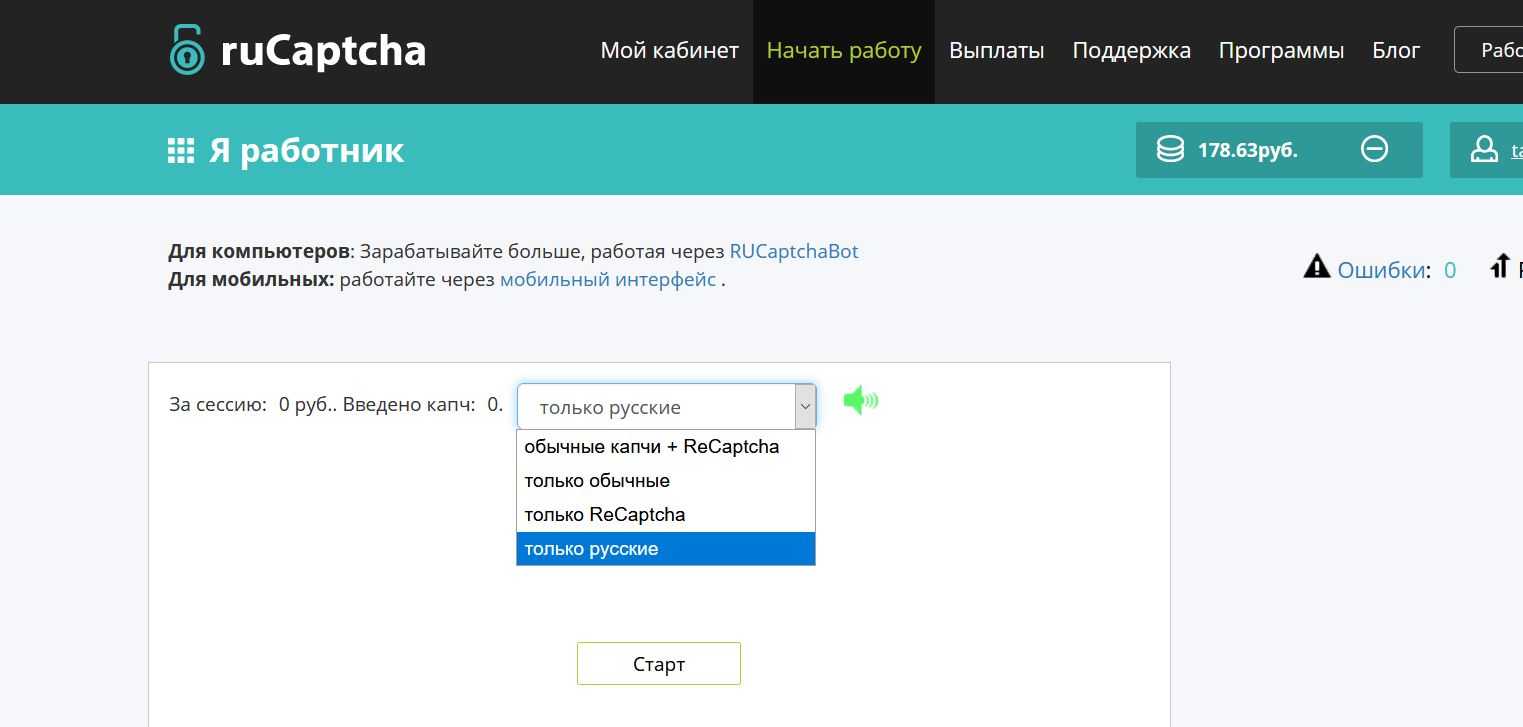Open the Поддержка menu item
The image size is (1523, 727).
click(1131, 50)
